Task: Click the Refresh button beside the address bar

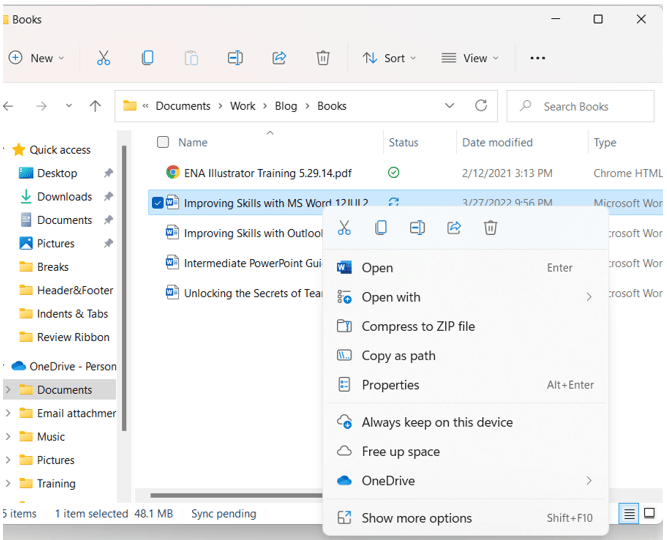Action: [x=481, y=106]
